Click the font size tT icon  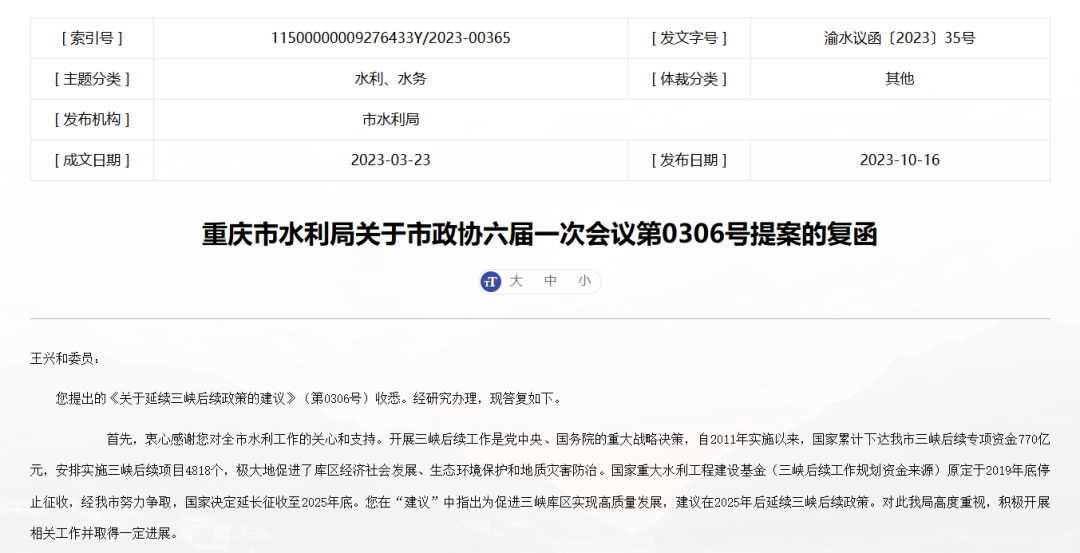pos(491,281)
